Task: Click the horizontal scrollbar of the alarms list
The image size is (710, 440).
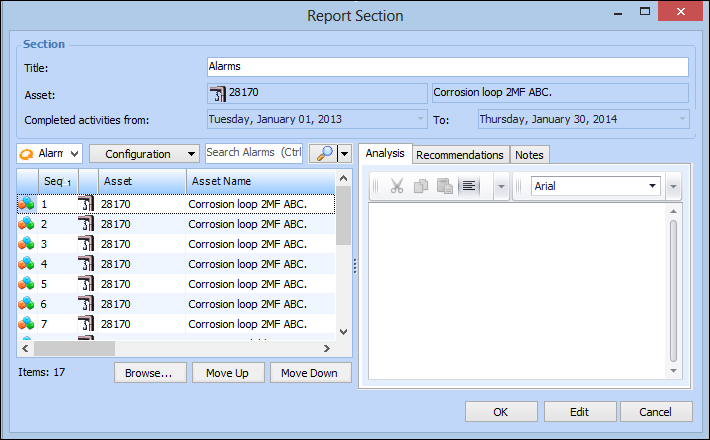Action: pos(178,348)
